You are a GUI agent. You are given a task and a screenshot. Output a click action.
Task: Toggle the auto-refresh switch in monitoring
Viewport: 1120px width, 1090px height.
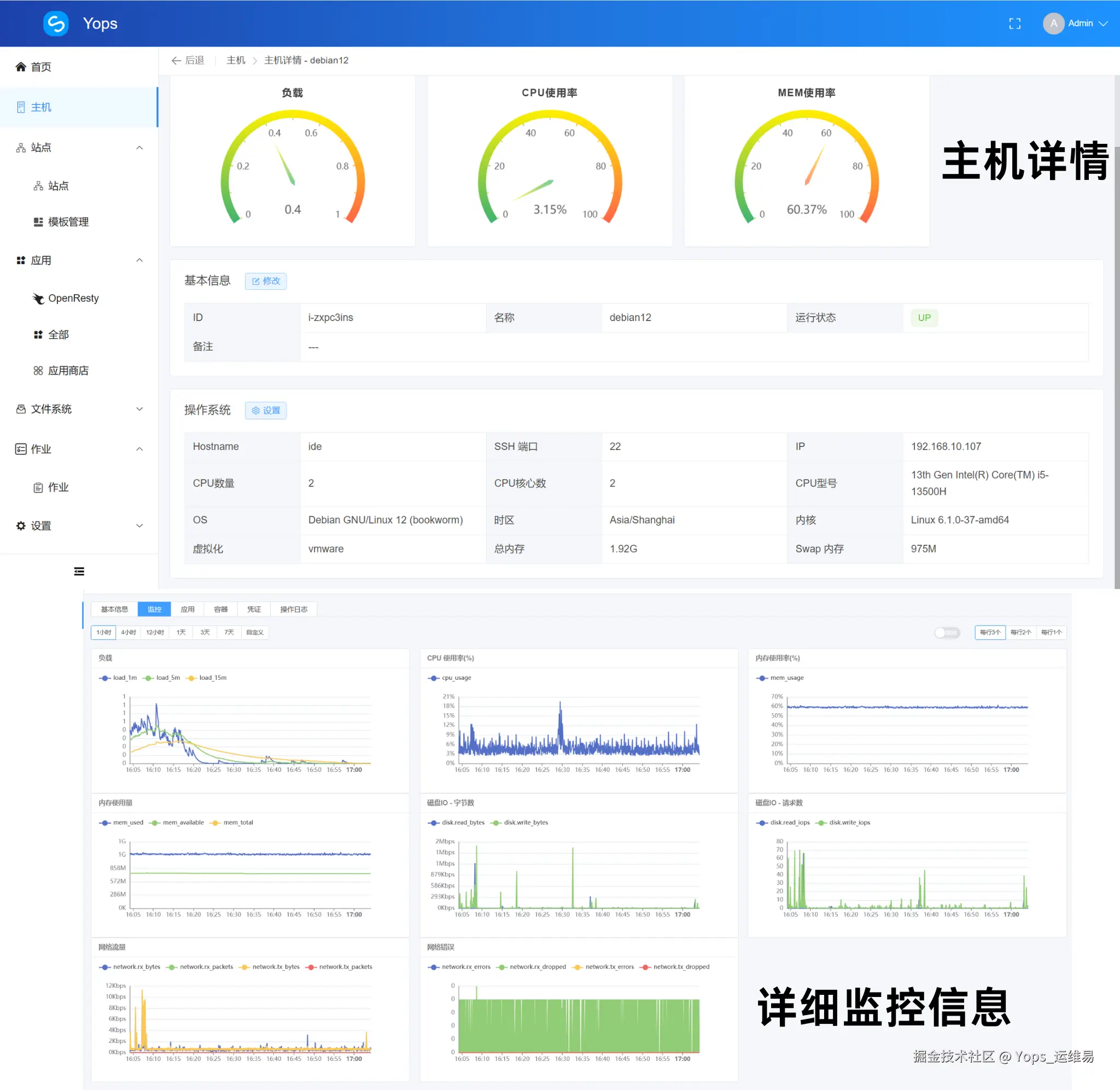(947, 633)
